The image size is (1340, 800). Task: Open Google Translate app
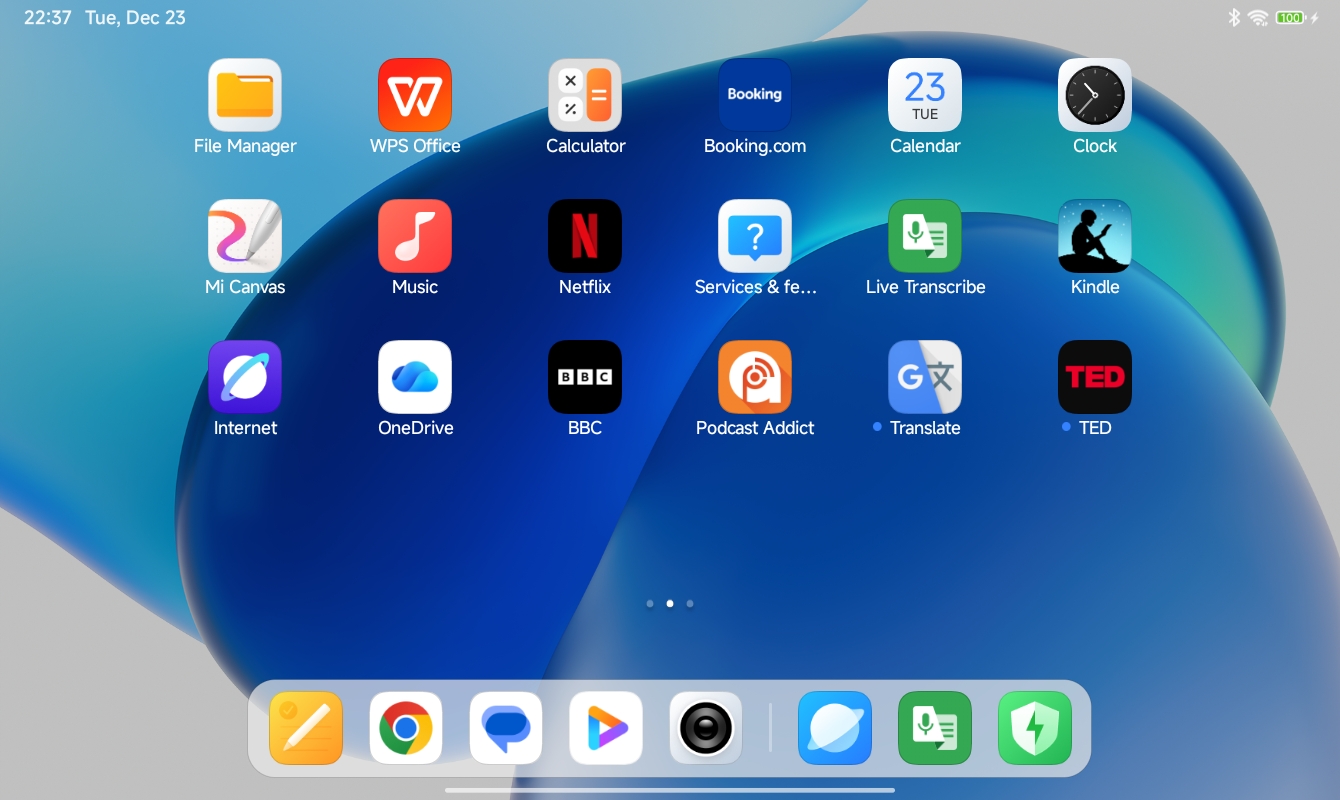point(925,377)
